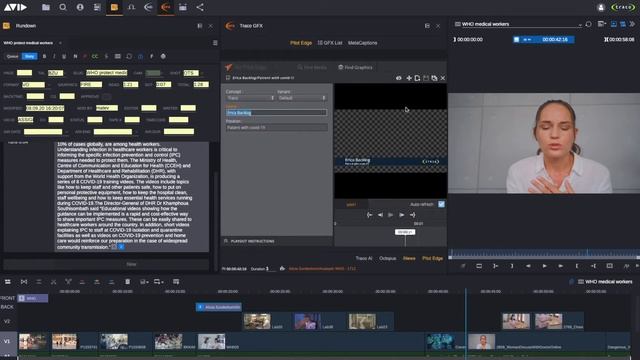The image size is (640, 360).
Task: Go to first frame in GFX preview
Action: click(x=369, y=215)
